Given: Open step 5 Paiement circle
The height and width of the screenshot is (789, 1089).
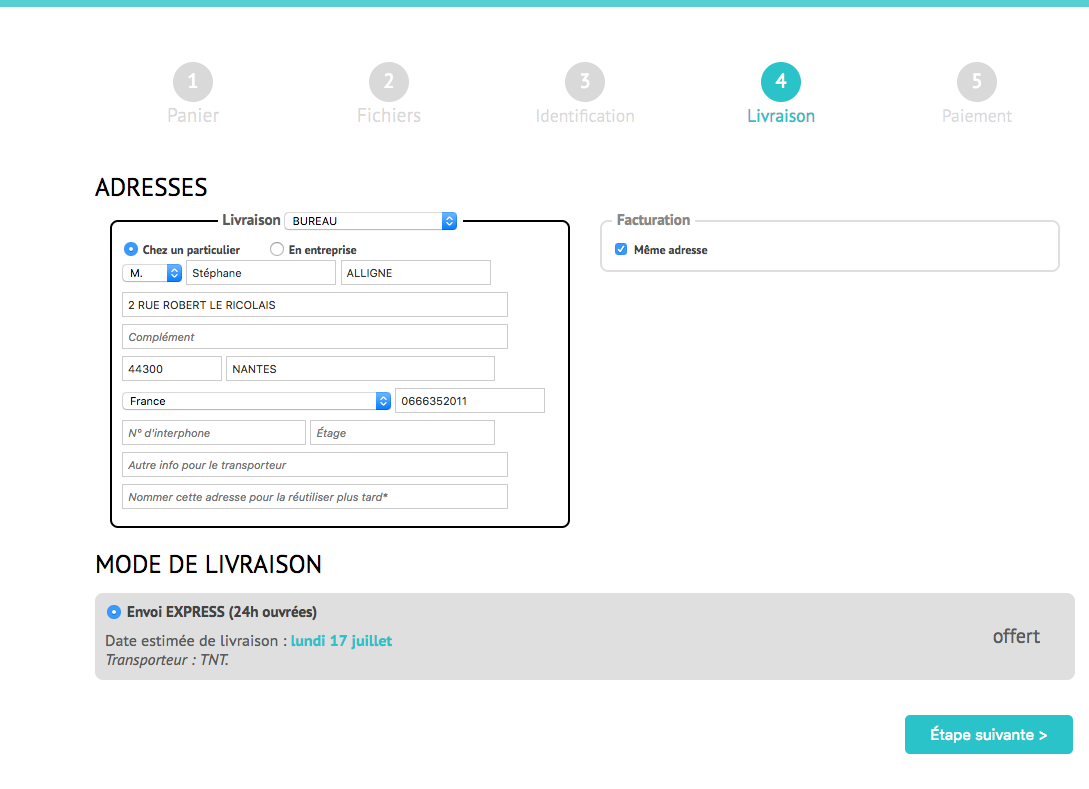Looking at the screenshot, I should coord(977,82).
